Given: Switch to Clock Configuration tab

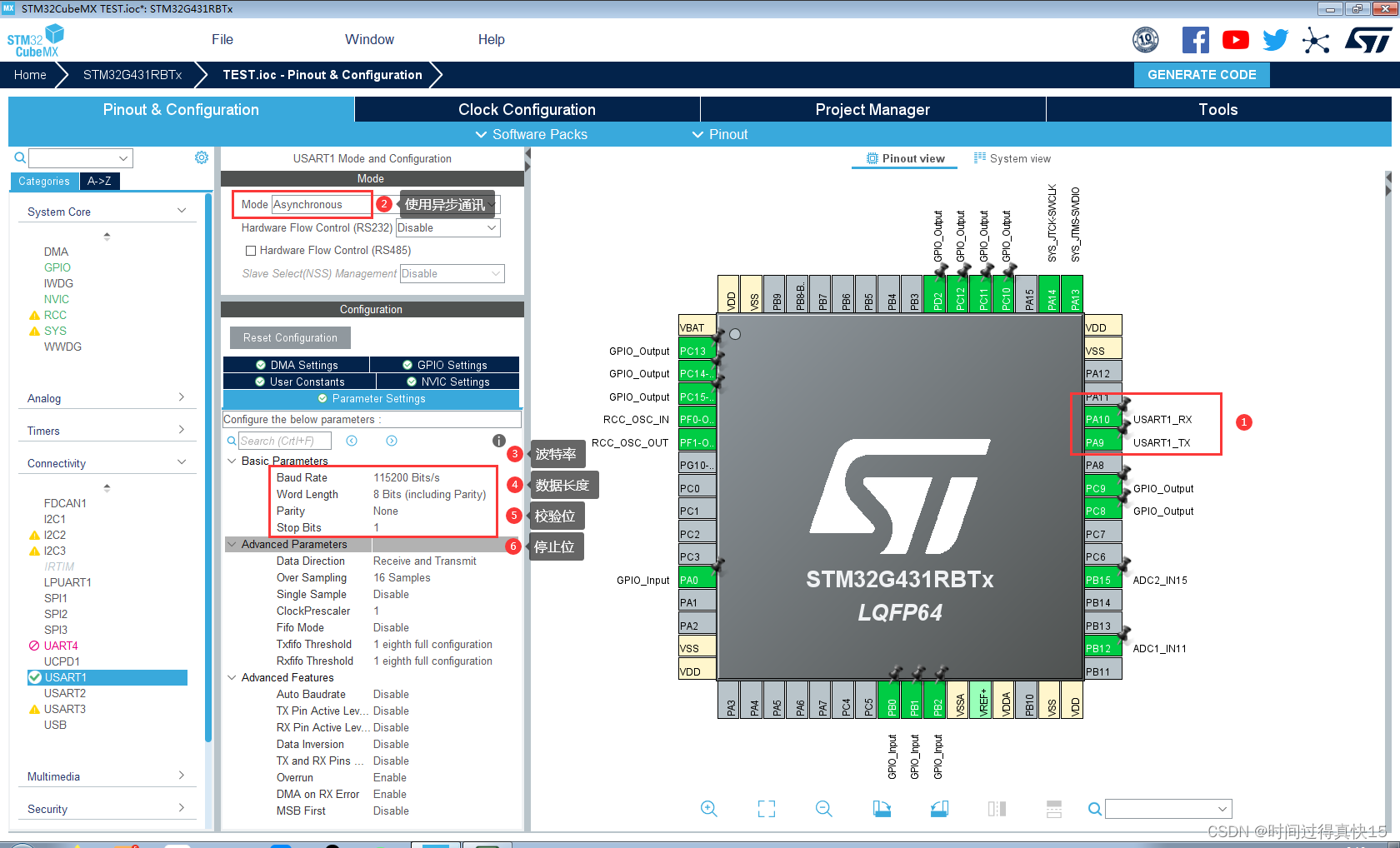Looking at the screenshot, I should (x=527, y=109).
